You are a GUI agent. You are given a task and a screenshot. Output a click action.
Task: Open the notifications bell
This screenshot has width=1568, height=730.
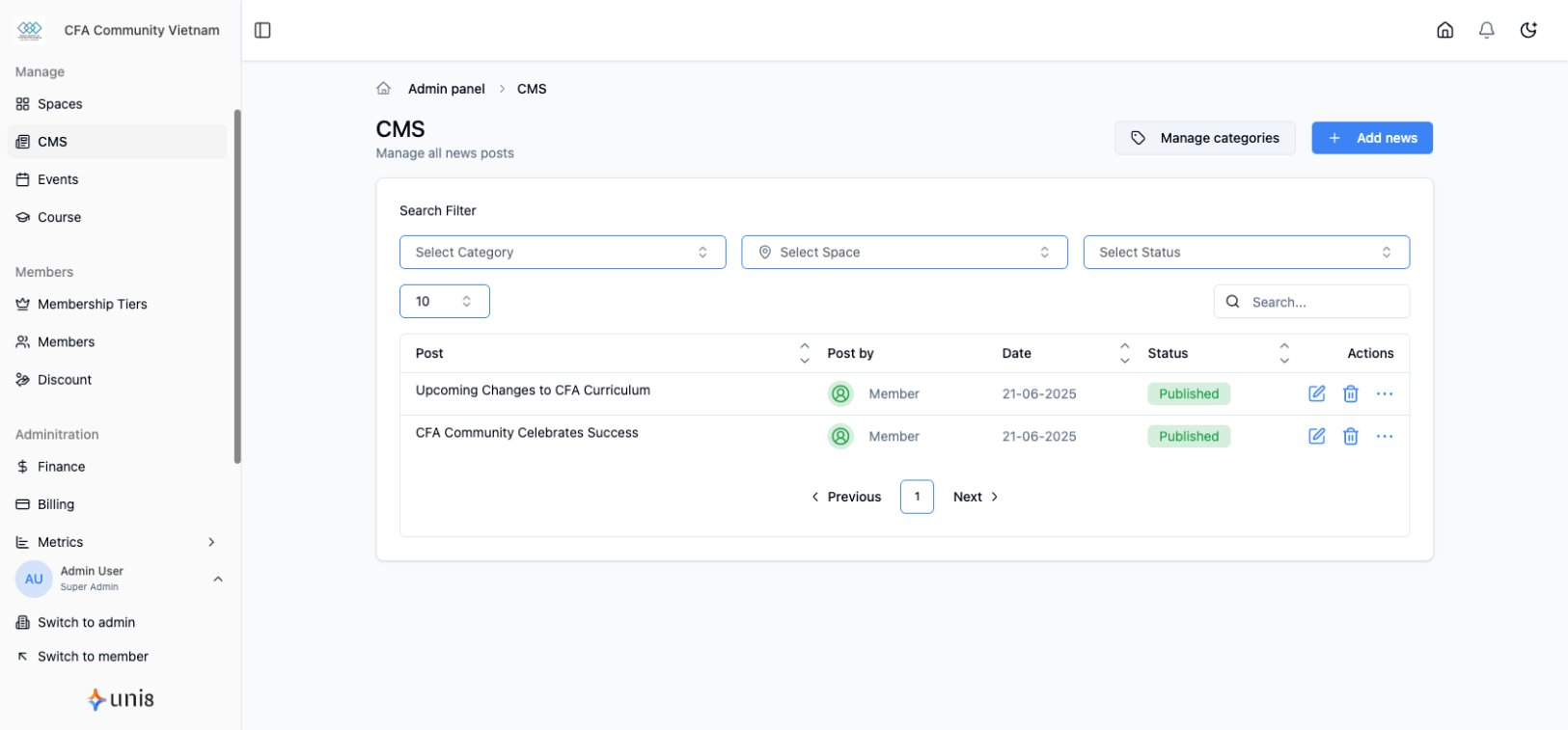1486,30
